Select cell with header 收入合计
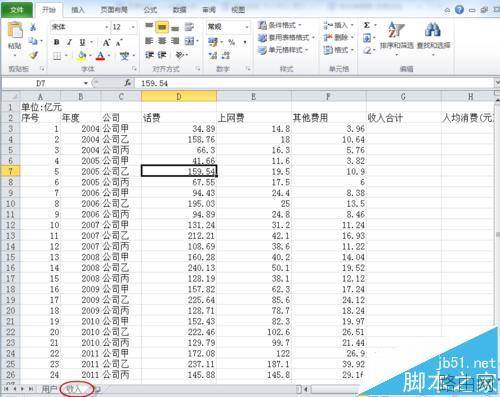The image size is (500, 397). coord(404,118)
